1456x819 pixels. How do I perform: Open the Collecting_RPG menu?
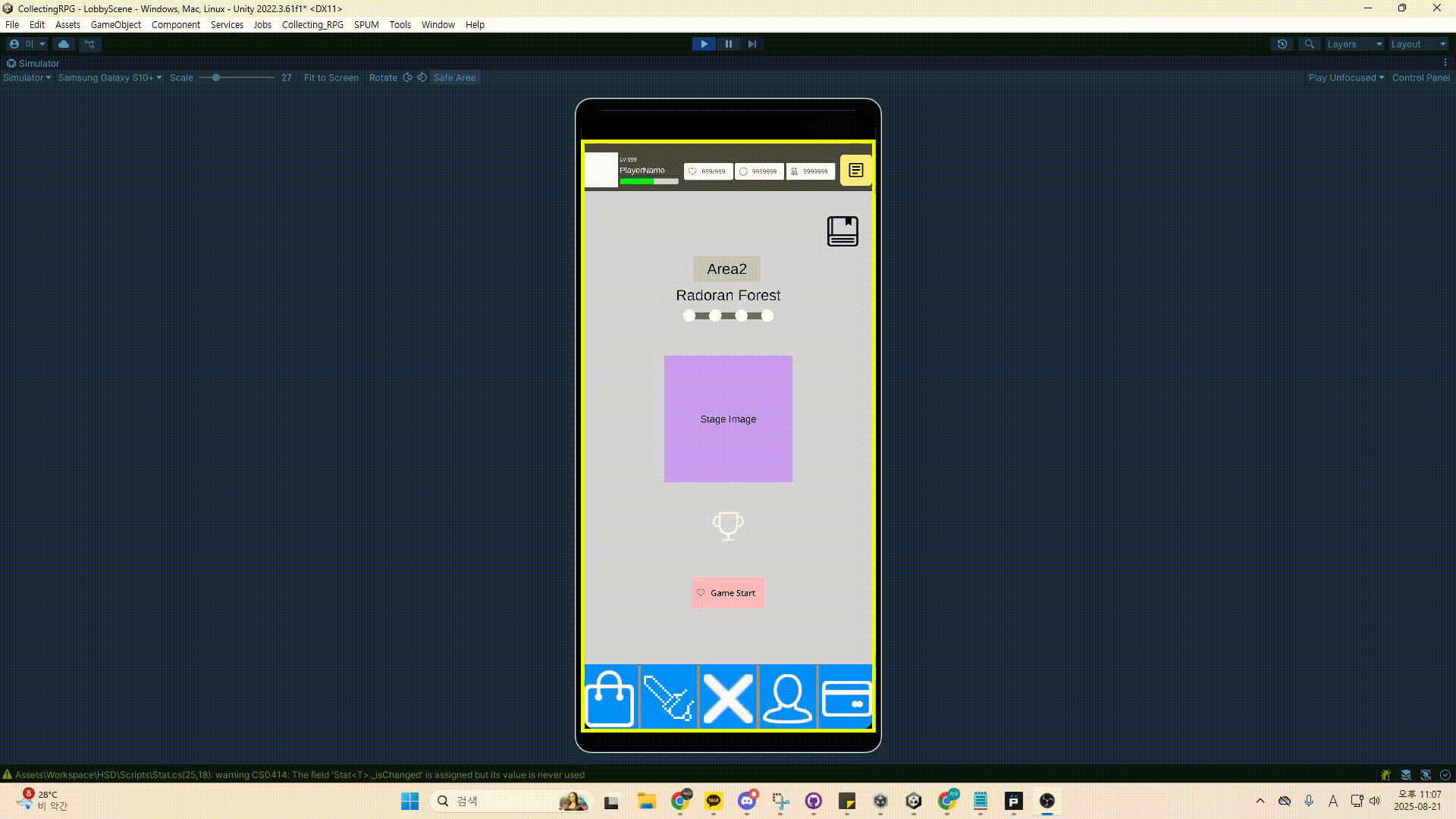point(312,24)
